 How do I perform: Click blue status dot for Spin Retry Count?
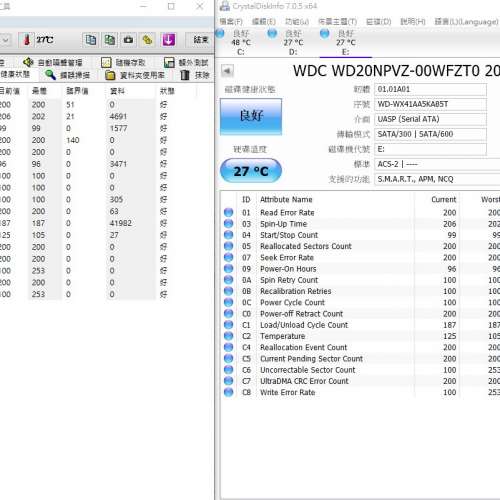click(x=229, y=280)
